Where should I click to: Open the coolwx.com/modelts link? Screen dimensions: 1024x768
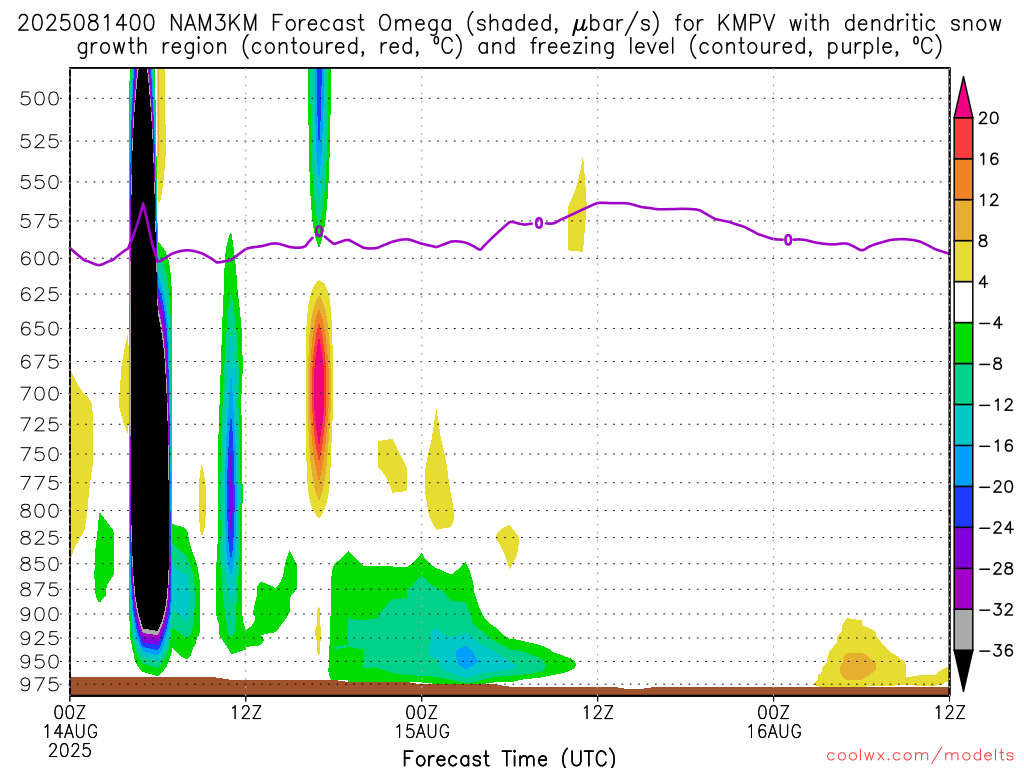[x=920, y=756]
